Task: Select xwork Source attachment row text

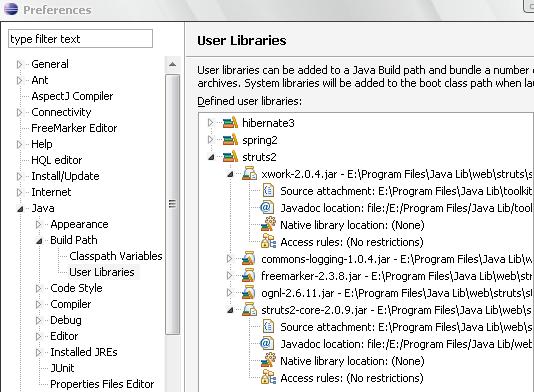Action: click(406, 191)
